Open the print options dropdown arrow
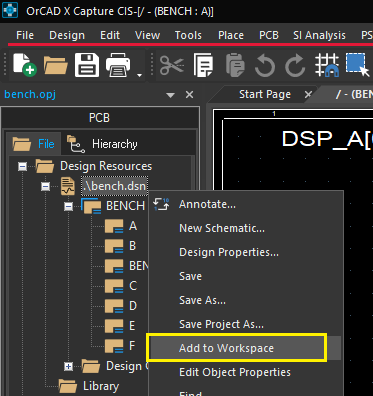 coord(139,75)
